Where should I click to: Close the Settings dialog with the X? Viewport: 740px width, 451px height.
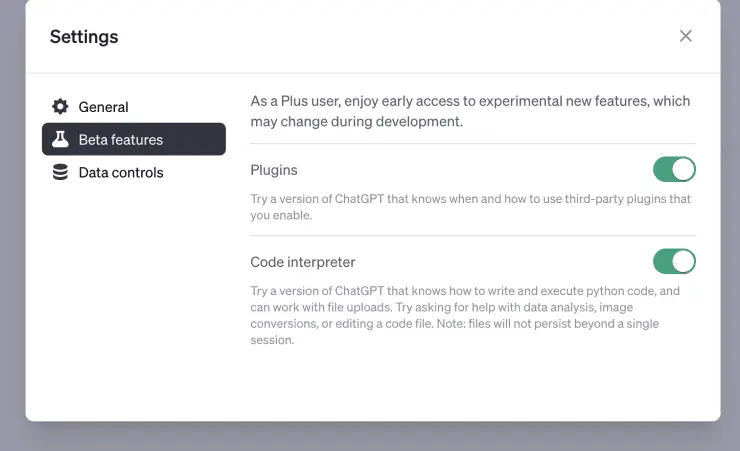pyautogui.click(x=685, y=36)
